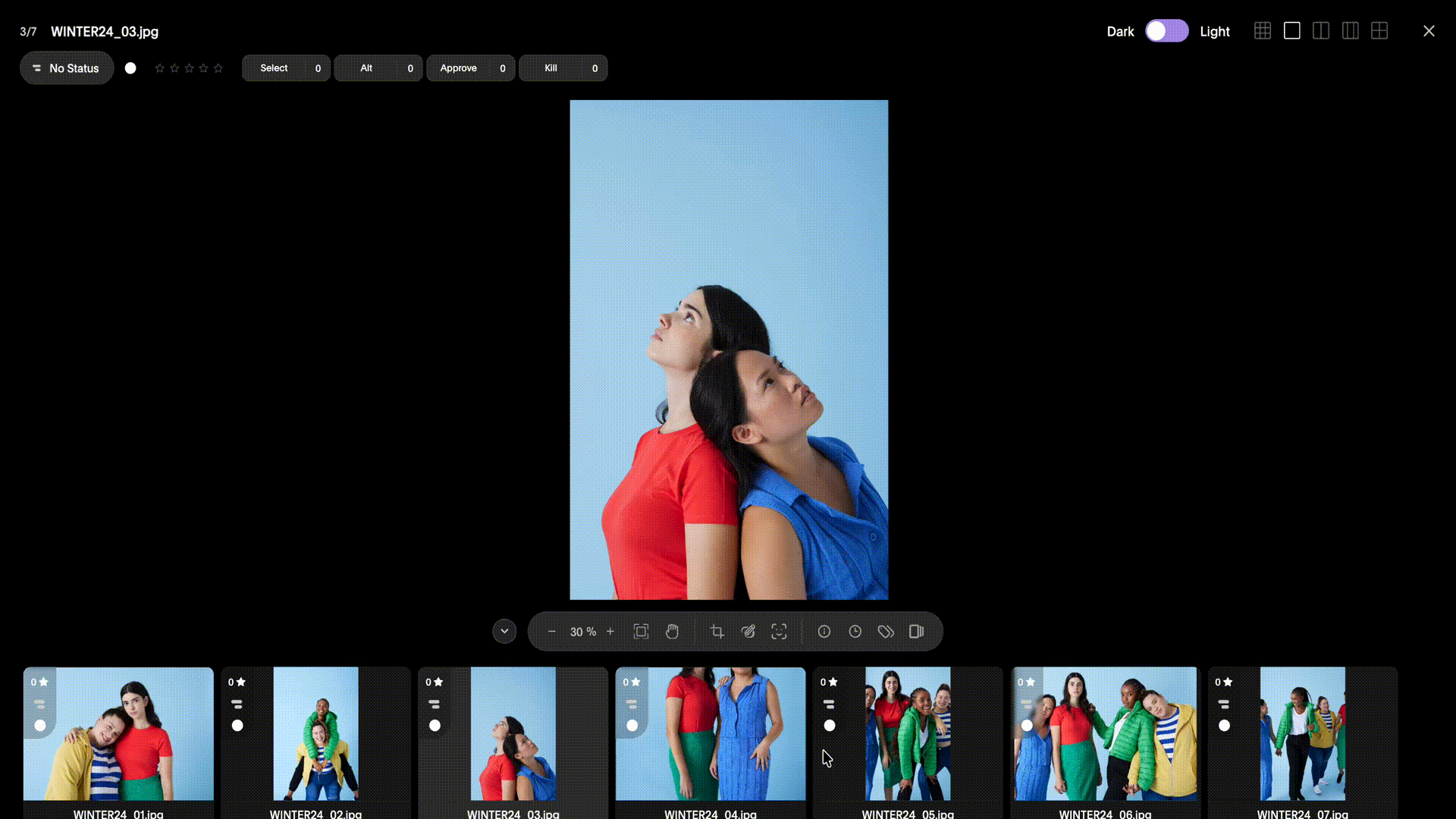Open the WINTER24_05.jpg thumbnail
The height and width of the screenshot is (819, 1456).
(x=908, y=734)
